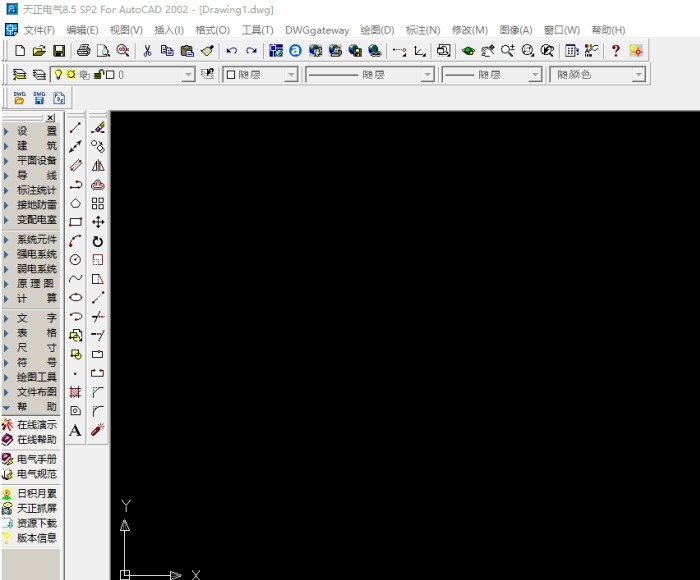Image resolution: width=700 pixels, height=580 pixels.
Task: Click the Cut scissors icon
Action: 147,50
